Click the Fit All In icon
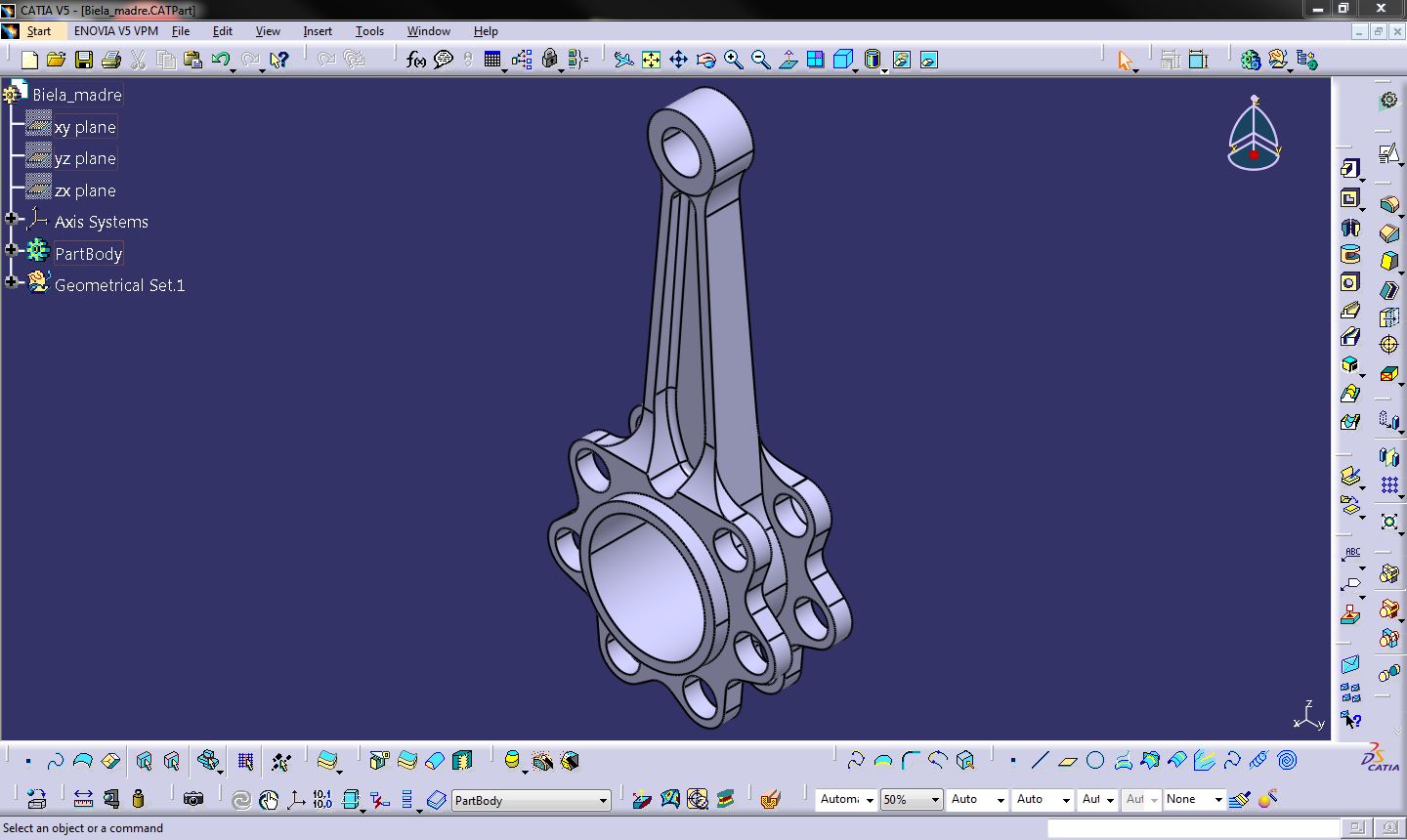The height and width of the screenshot is (840, 1407). 651,61
